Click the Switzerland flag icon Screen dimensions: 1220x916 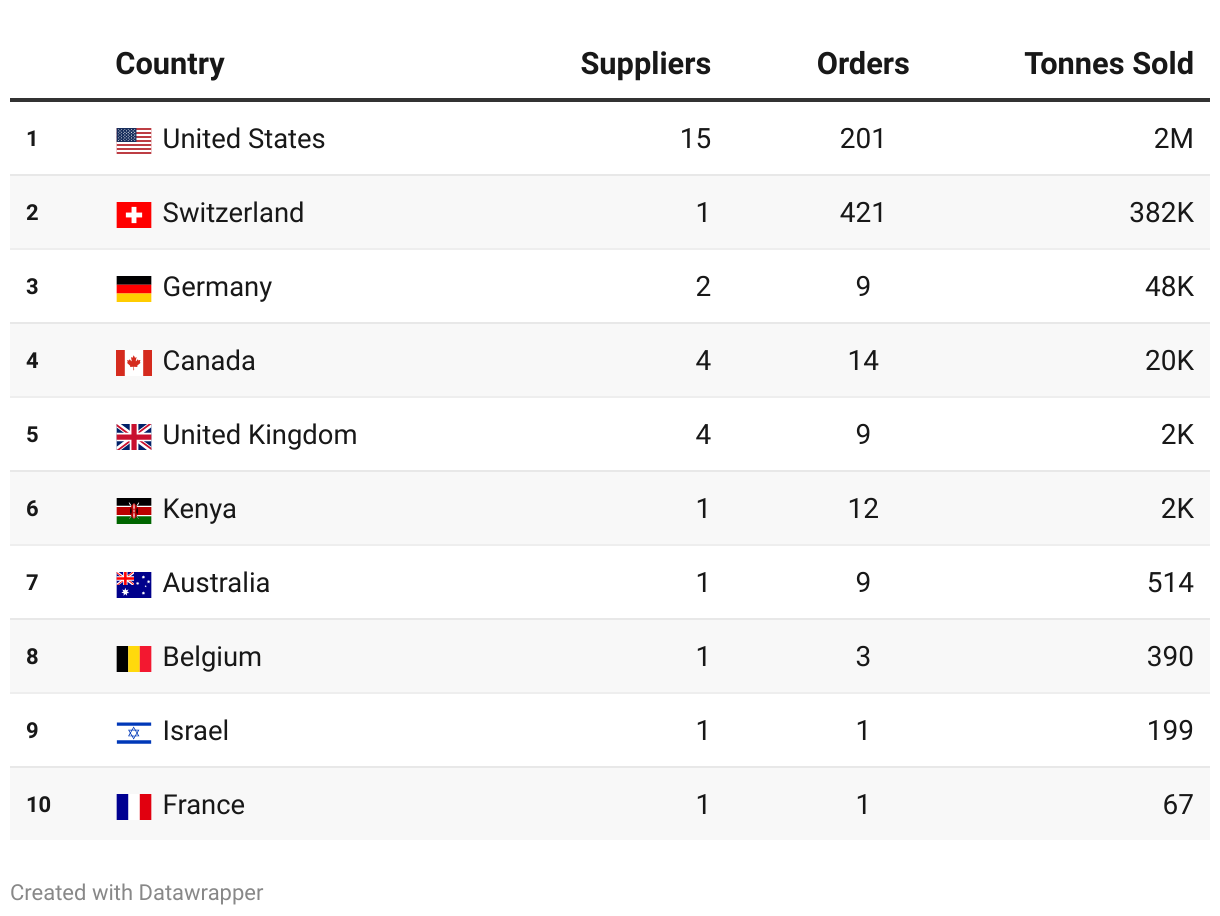(134, 214)
